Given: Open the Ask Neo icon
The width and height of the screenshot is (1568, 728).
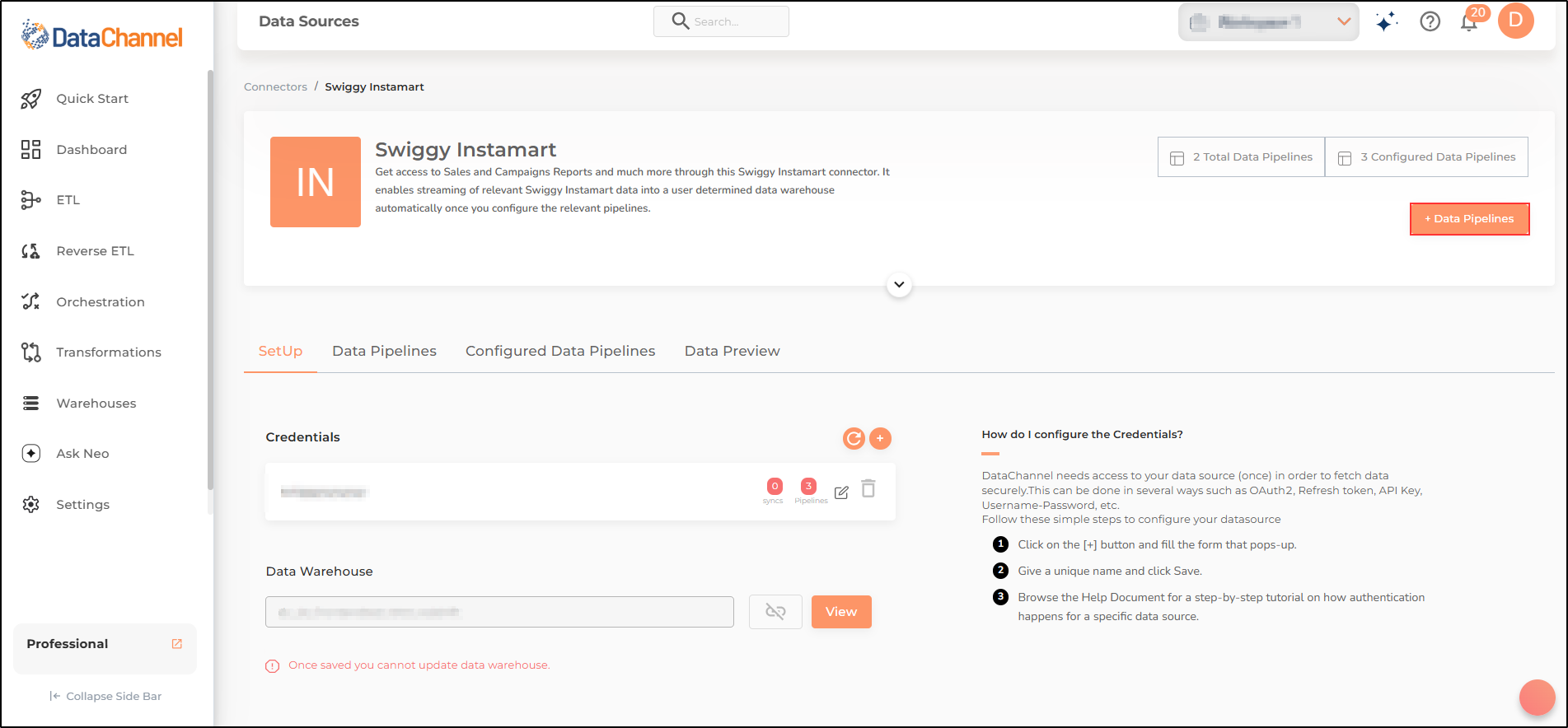Looking at the screenshot, I should pyautogui.click(x=31, y=454).
